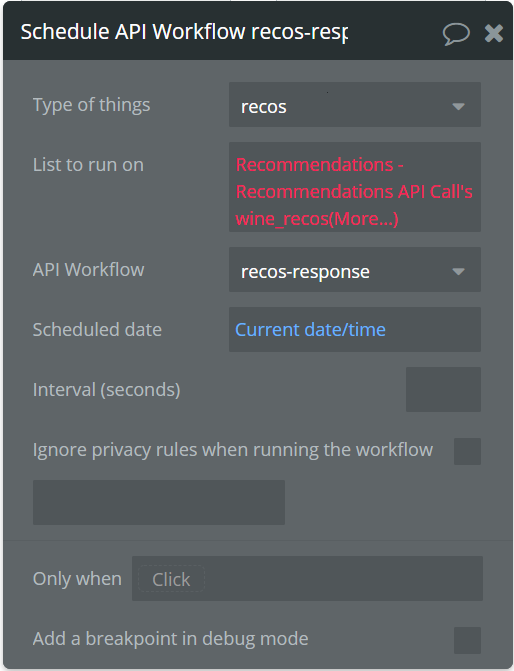The image size is (514, 671).
Task: Open the Type of things dropdown
Action: click(355, 105)
